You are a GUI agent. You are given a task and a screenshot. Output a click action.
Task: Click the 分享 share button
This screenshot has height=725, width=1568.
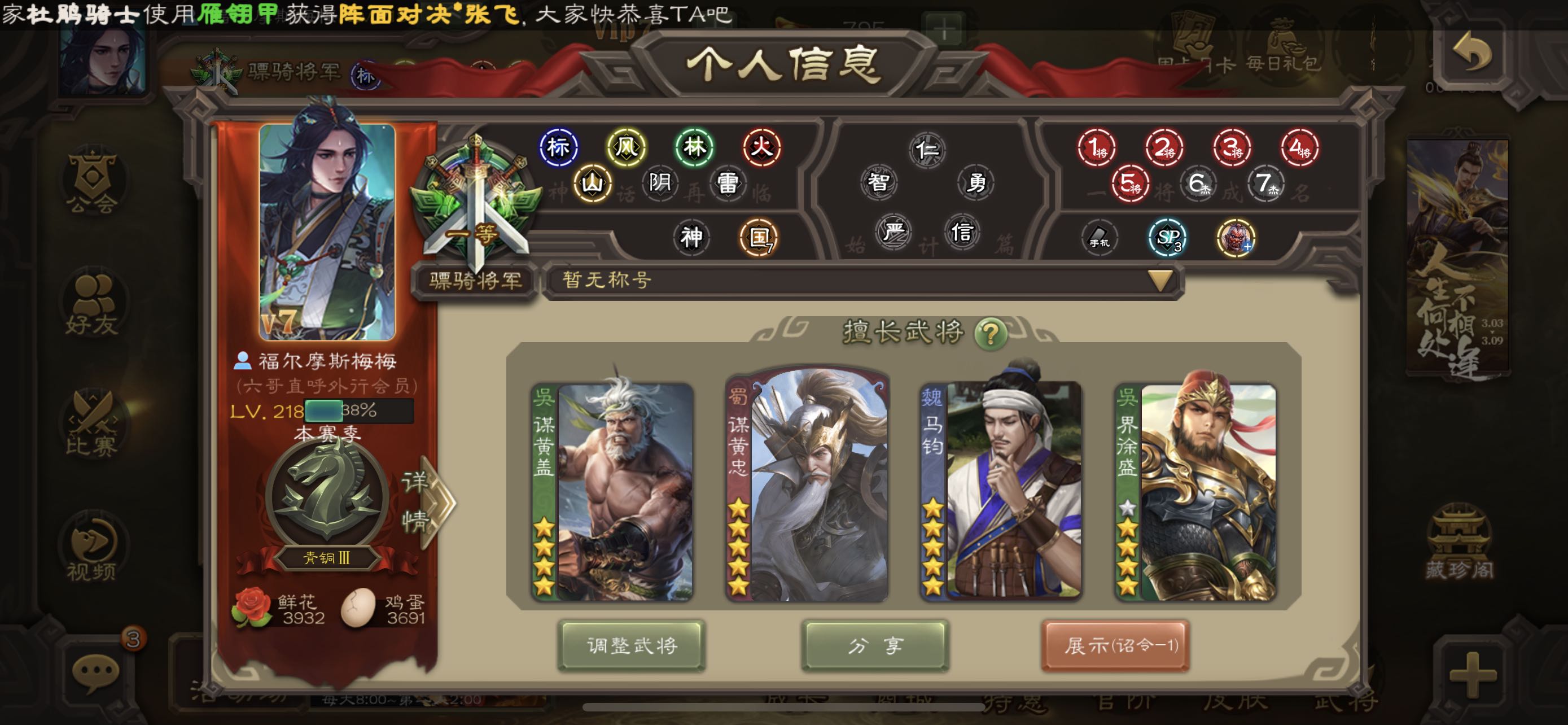pyautogui.click(x=875, y=646)
